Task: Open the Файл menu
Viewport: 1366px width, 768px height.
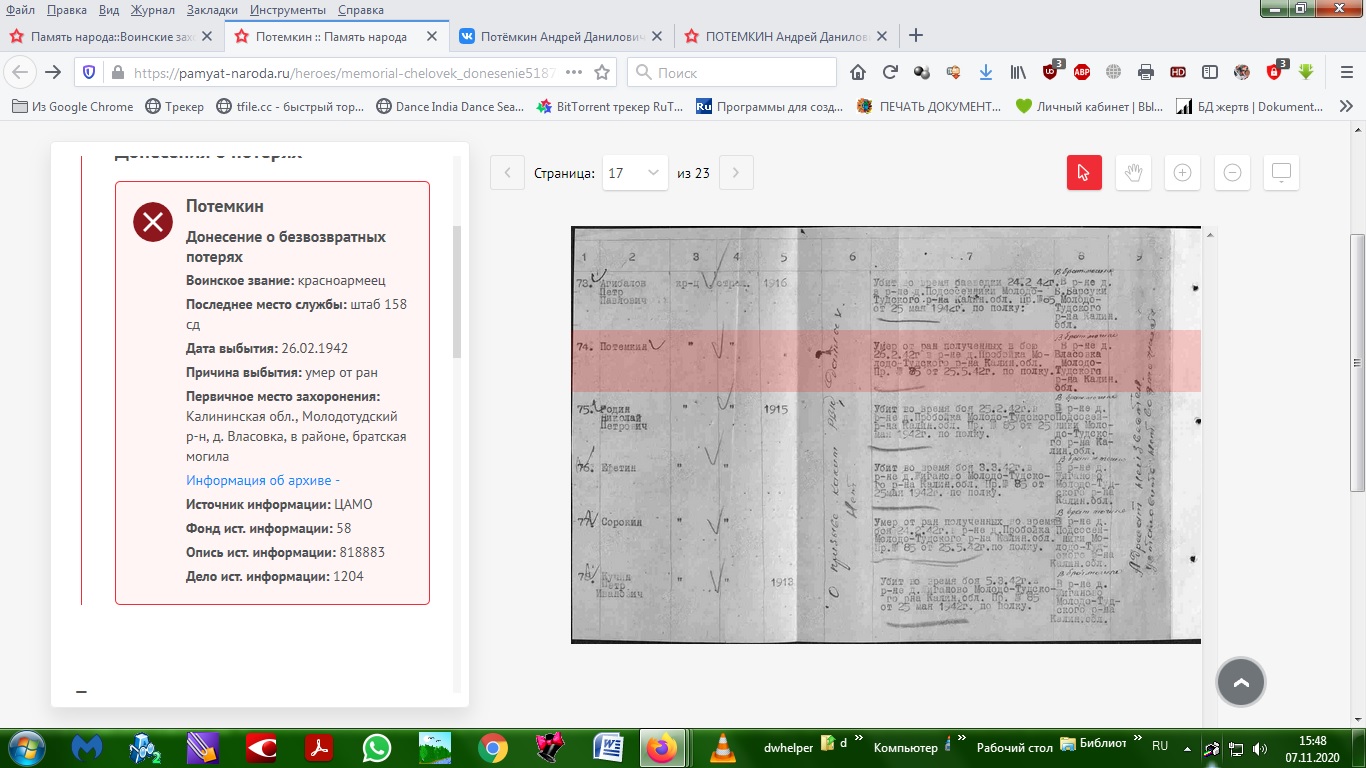Action: [x=20, y=10]
